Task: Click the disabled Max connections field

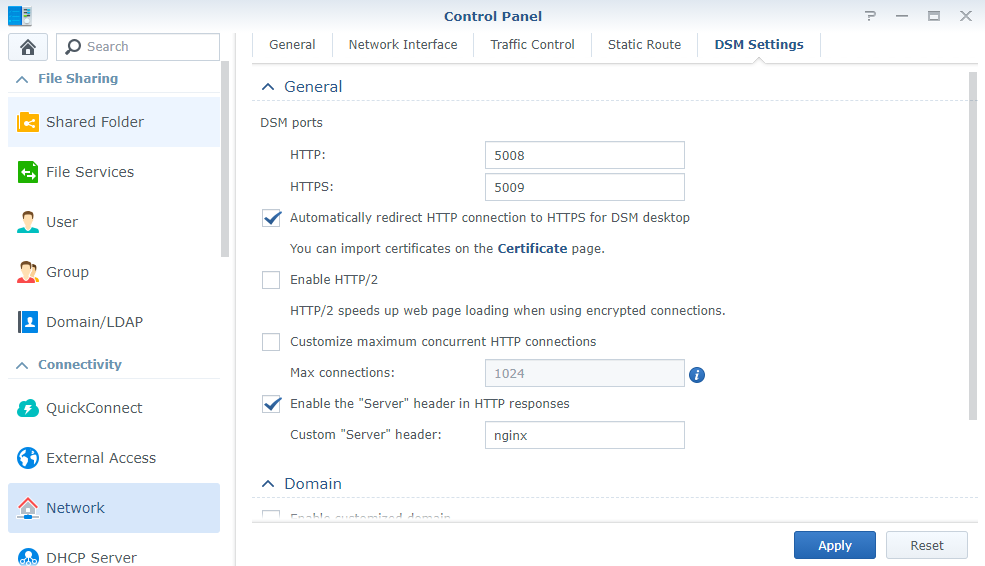Action: 584,373
